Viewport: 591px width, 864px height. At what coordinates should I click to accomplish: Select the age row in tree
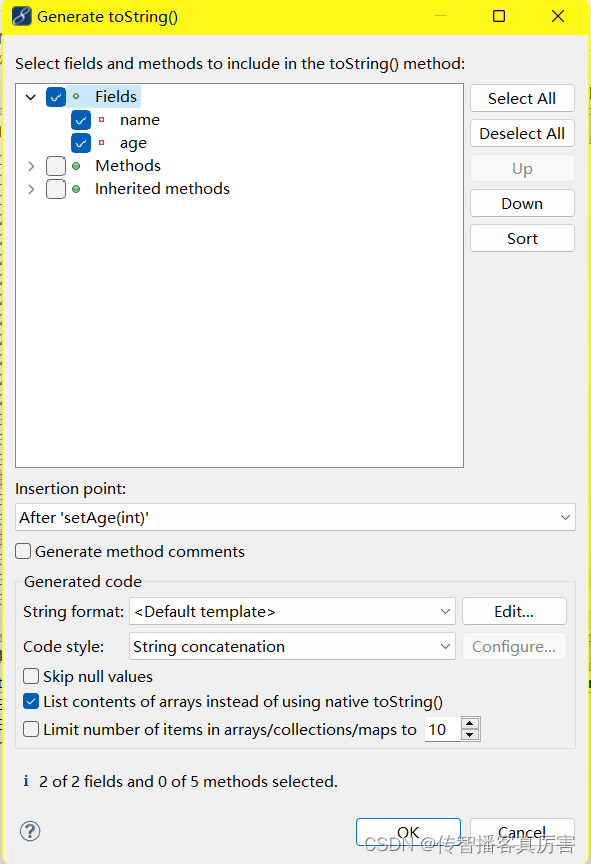click(x=133, y=143)
